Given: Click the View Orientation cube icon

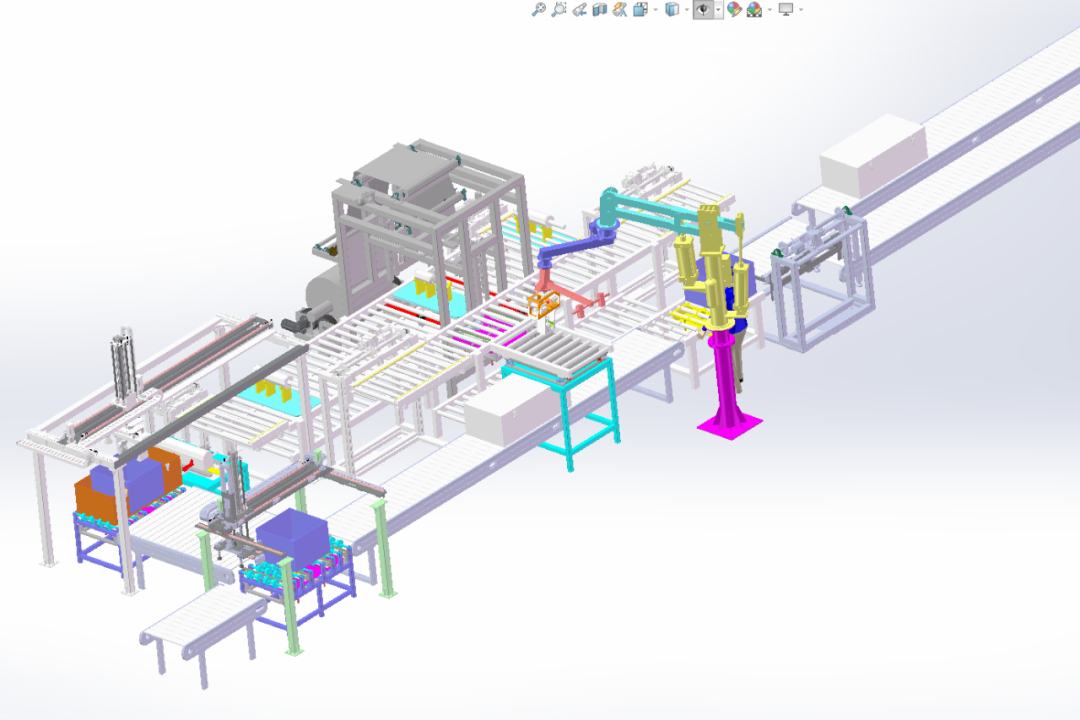Looking at the screenshot, I should click(x=641, y=10).
